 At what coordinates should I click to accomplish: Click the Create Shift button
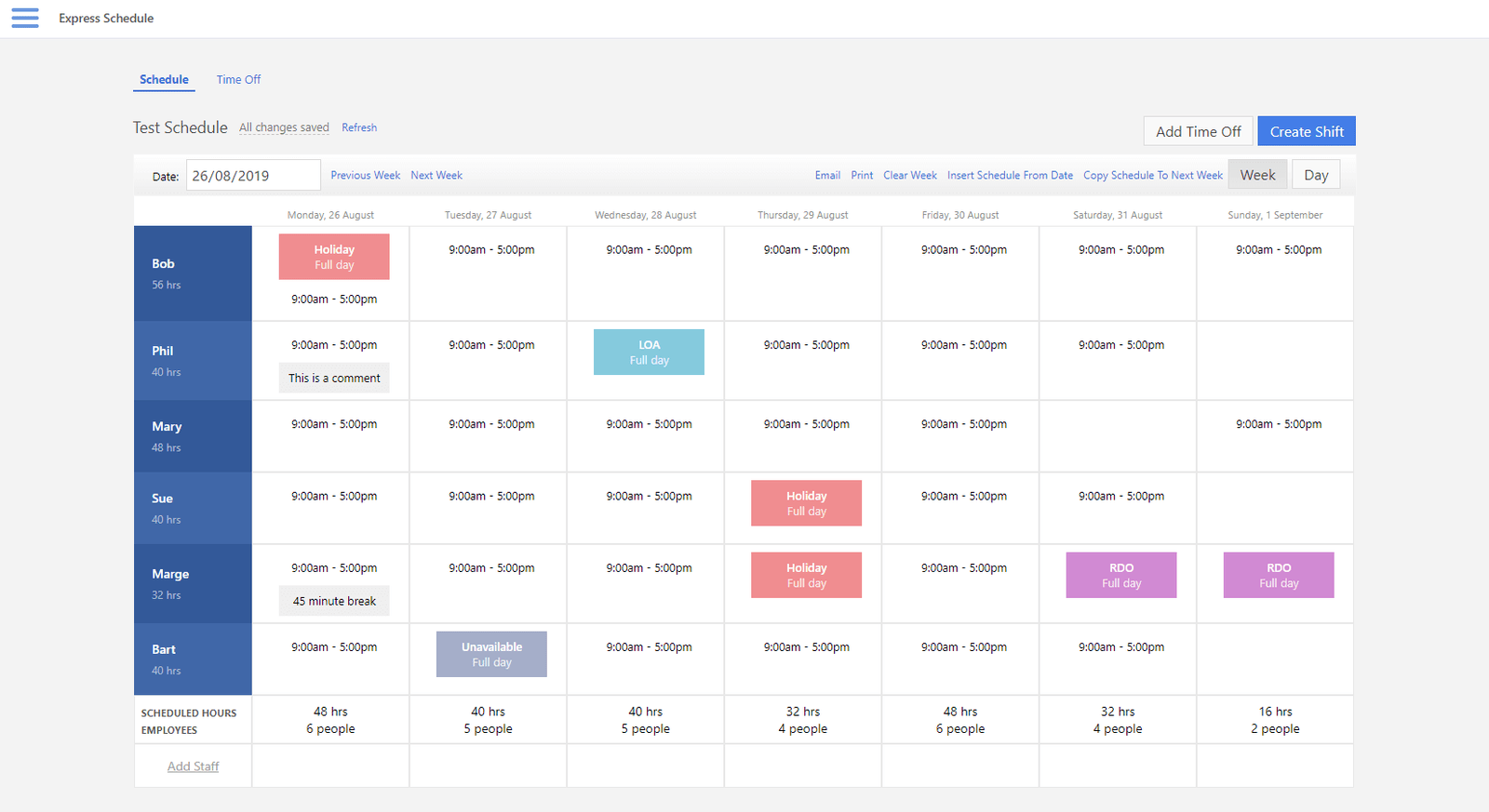pyautogui.click(x=1306, y=131)
